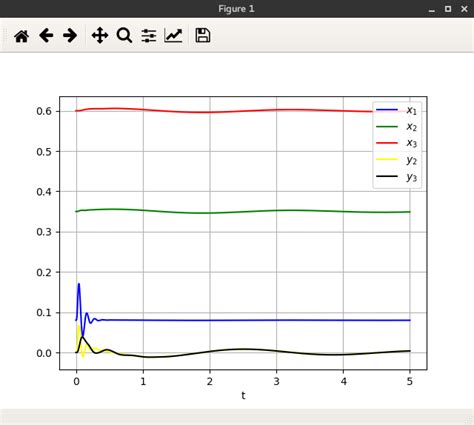Click the blue x1 curve peak near zero
The height and width of the screenshot is (425, 474).
coord(79,284)
